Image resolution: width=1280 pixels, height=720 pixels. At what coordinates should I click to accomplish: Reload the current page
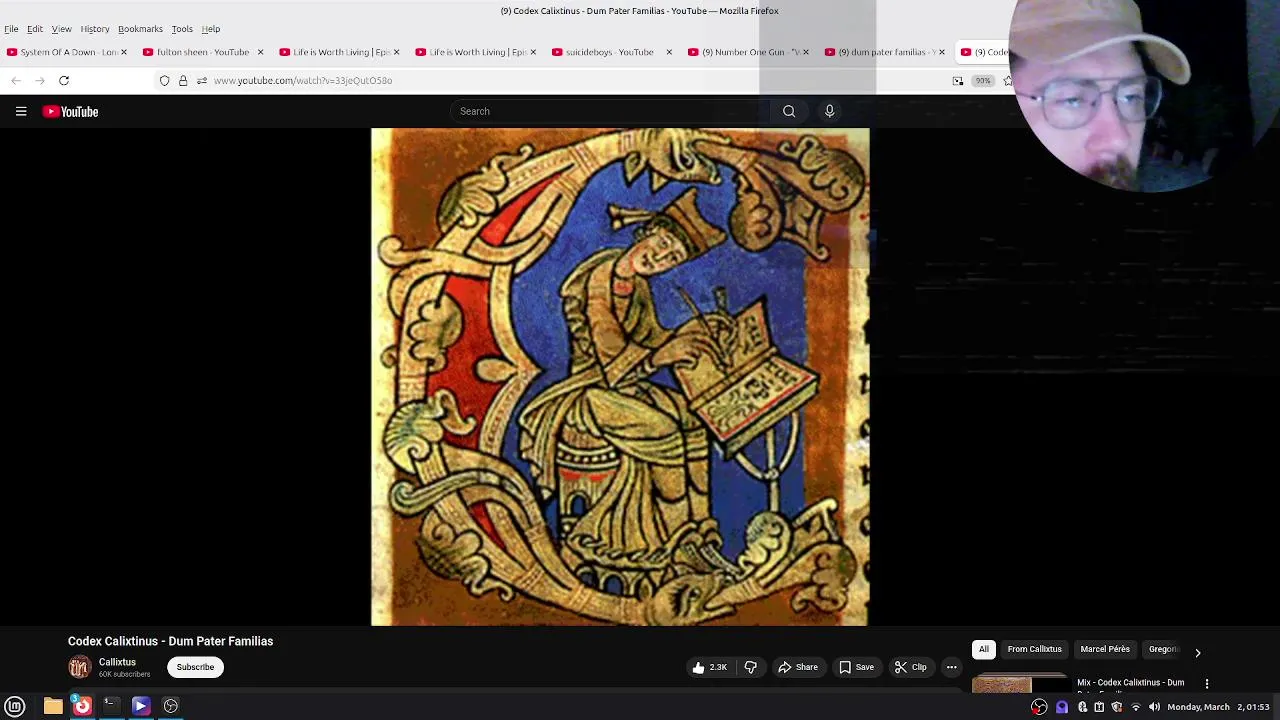point(64,80)
